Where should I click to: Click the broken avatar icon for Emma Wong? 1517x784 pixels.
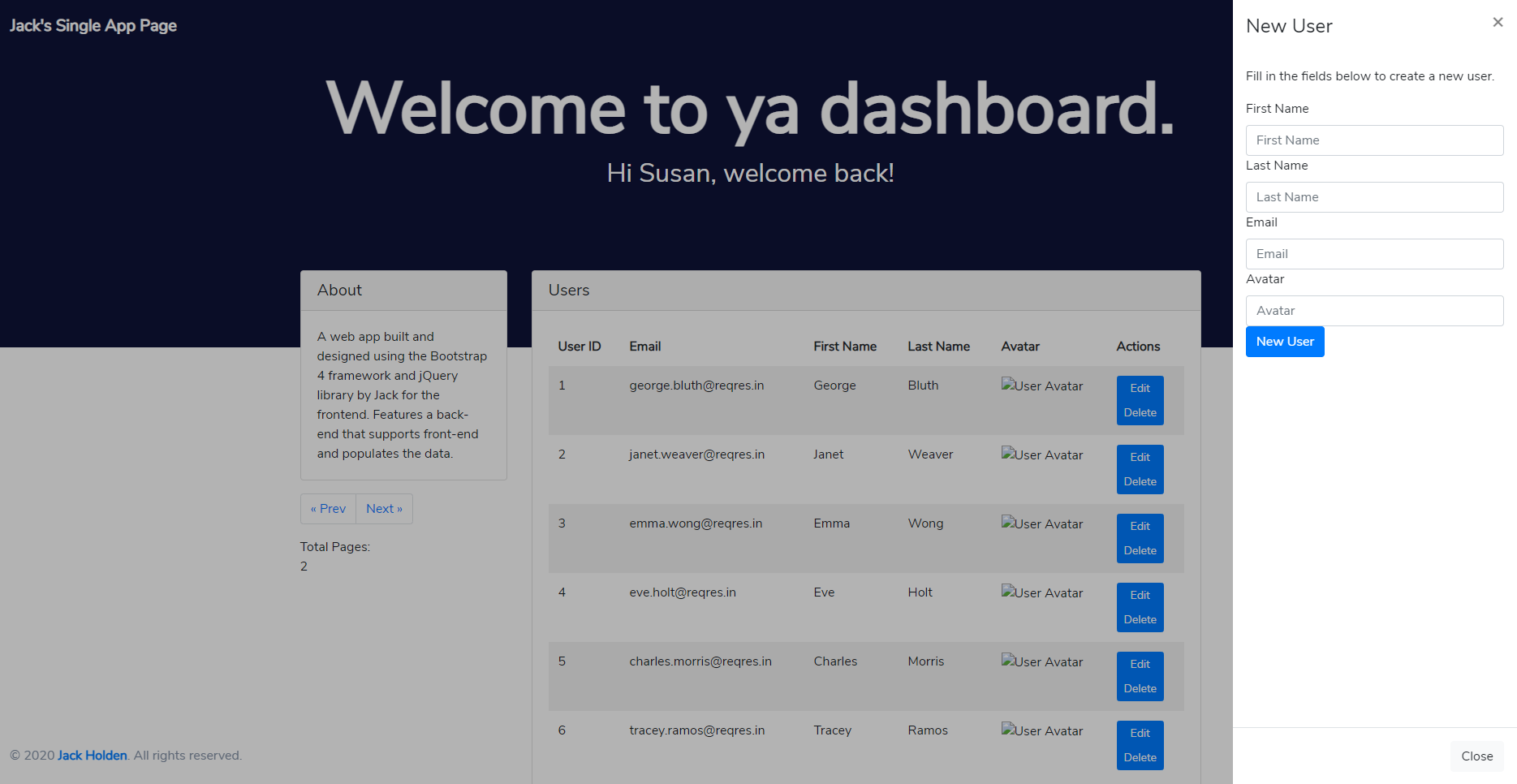click(1041, 524)
